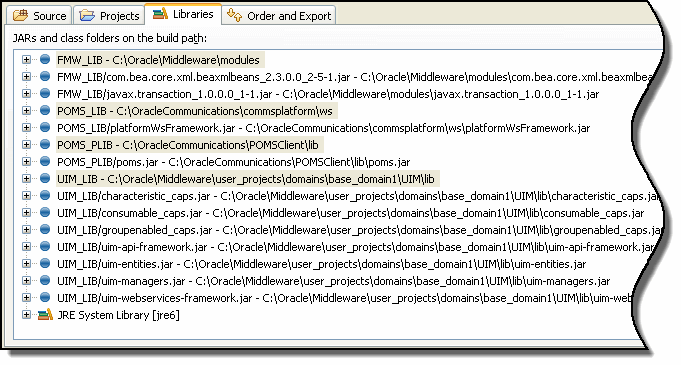681x365 pixels.
Task: Select the UIM_LIB/groupenabled_caps.jar row
Action: click(359, 230)
